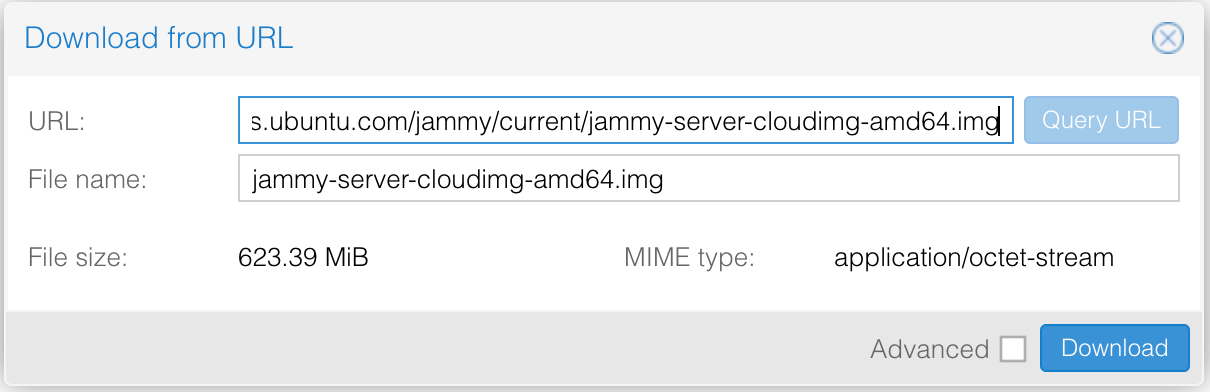Screen dimensions: 1210x392
Task: Click the MIME type label
Action: tap(689, 258)
